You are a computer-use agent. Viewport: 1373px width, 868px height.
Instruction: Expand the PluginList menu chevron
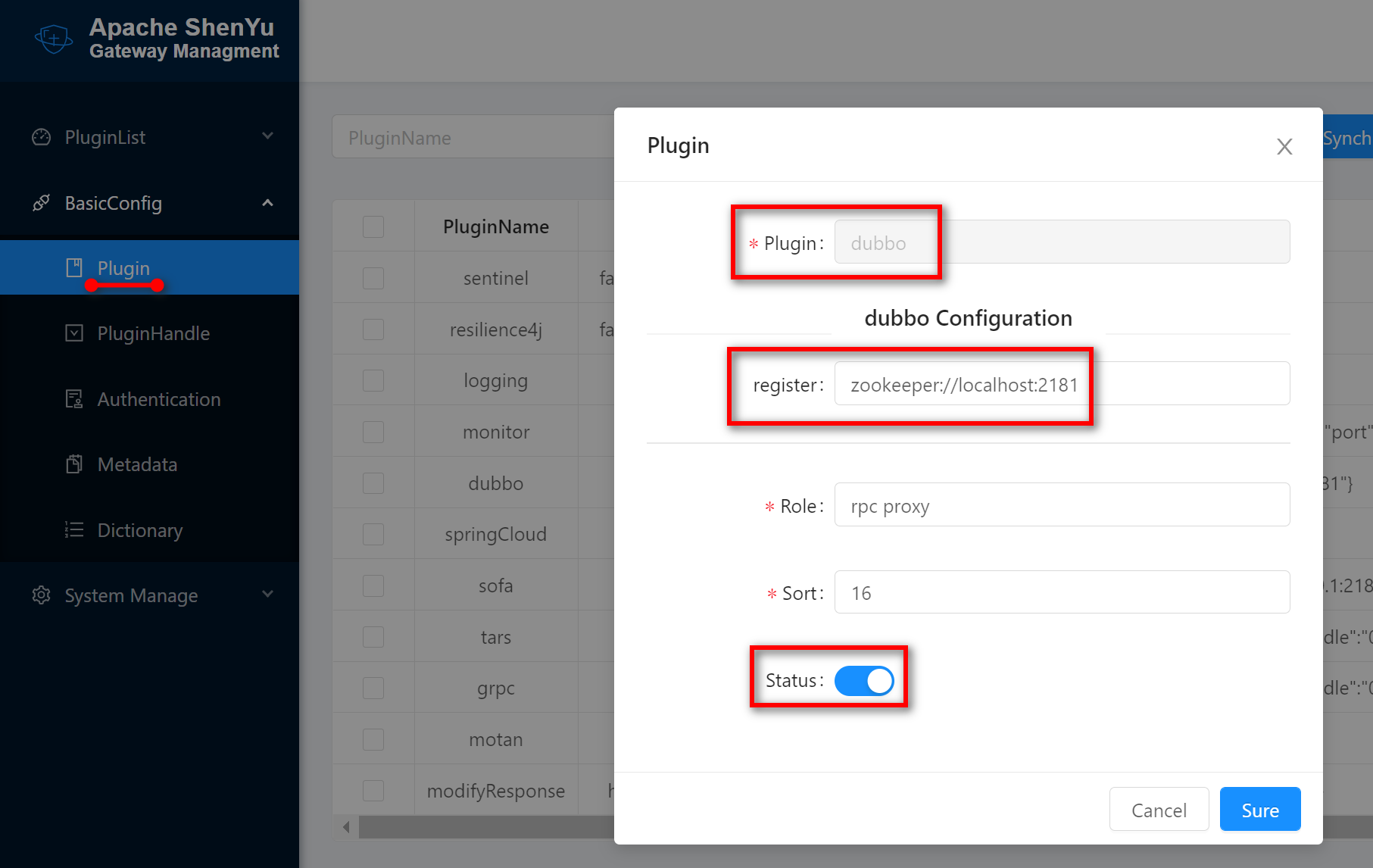click(267, 136)
